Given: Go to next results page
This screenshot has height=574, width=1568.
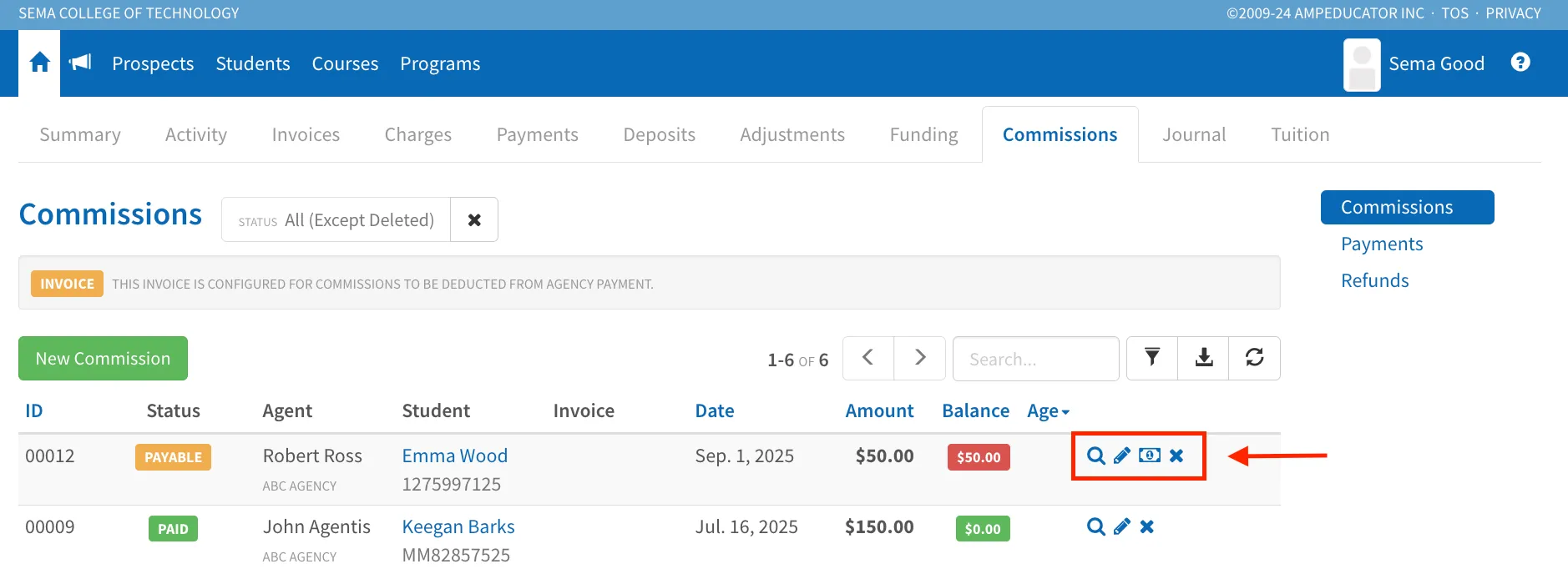Looking at the screenshot, I should 920,358.
